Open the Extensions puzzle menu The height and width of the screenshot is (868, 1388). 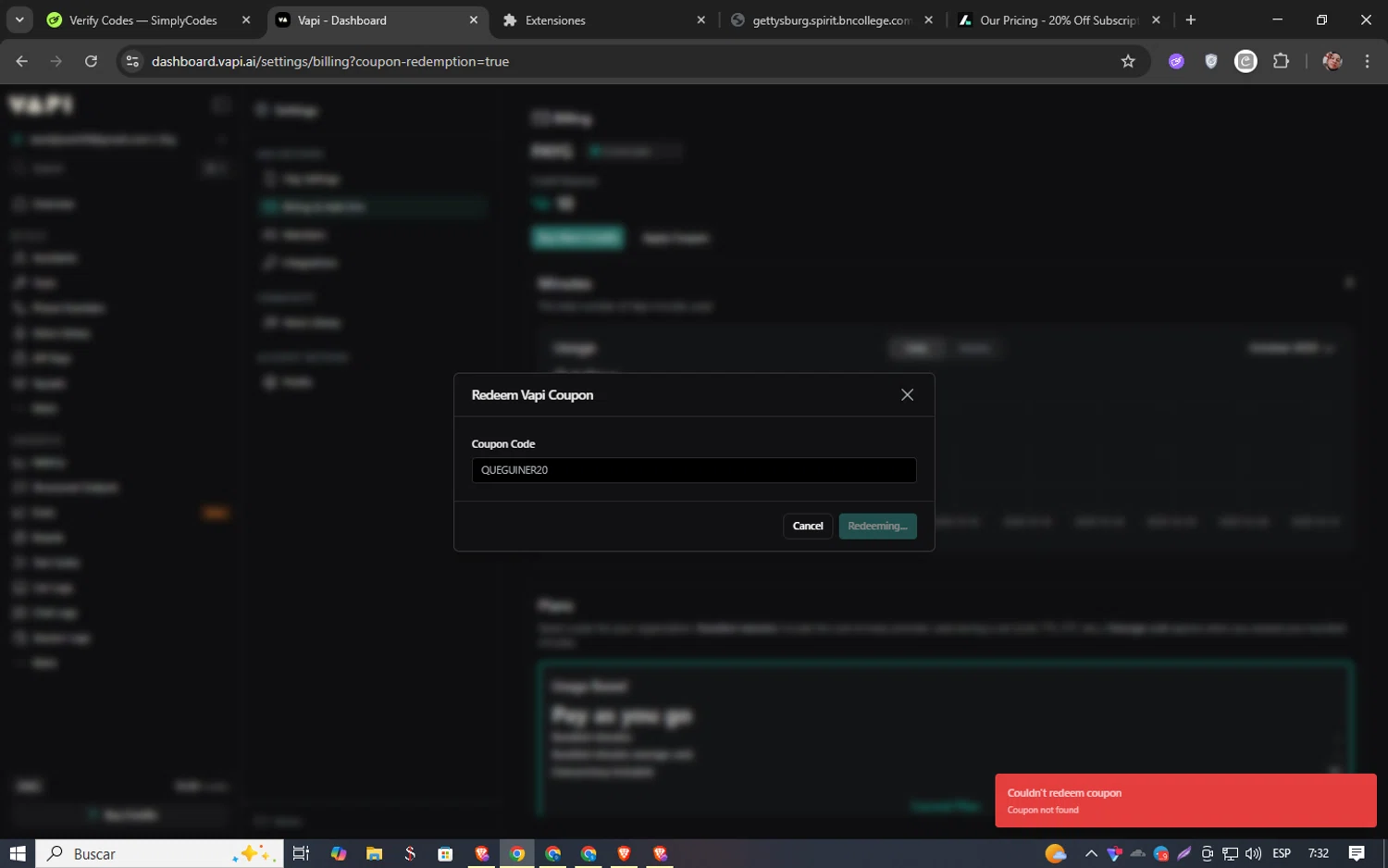click(x=1281, y=61)
